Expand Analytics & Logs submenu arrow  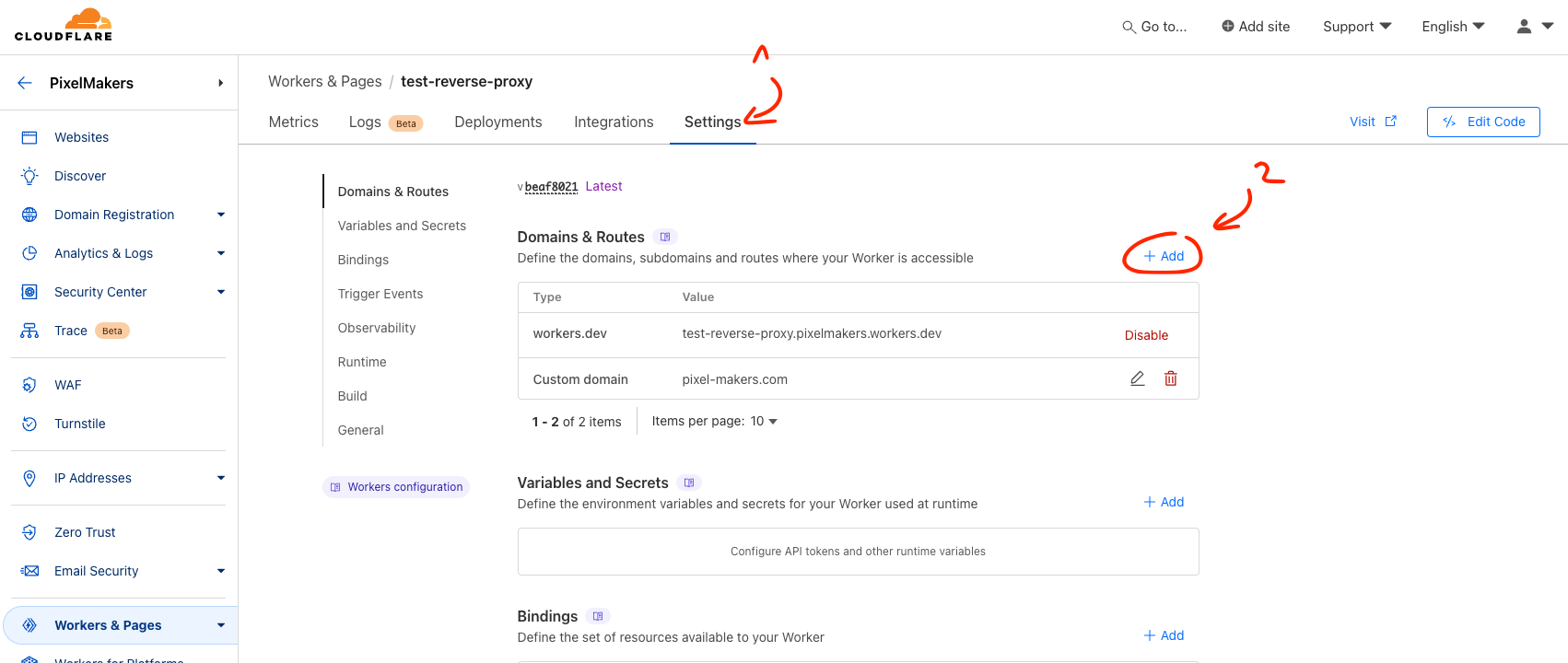[x=221, y=253]
